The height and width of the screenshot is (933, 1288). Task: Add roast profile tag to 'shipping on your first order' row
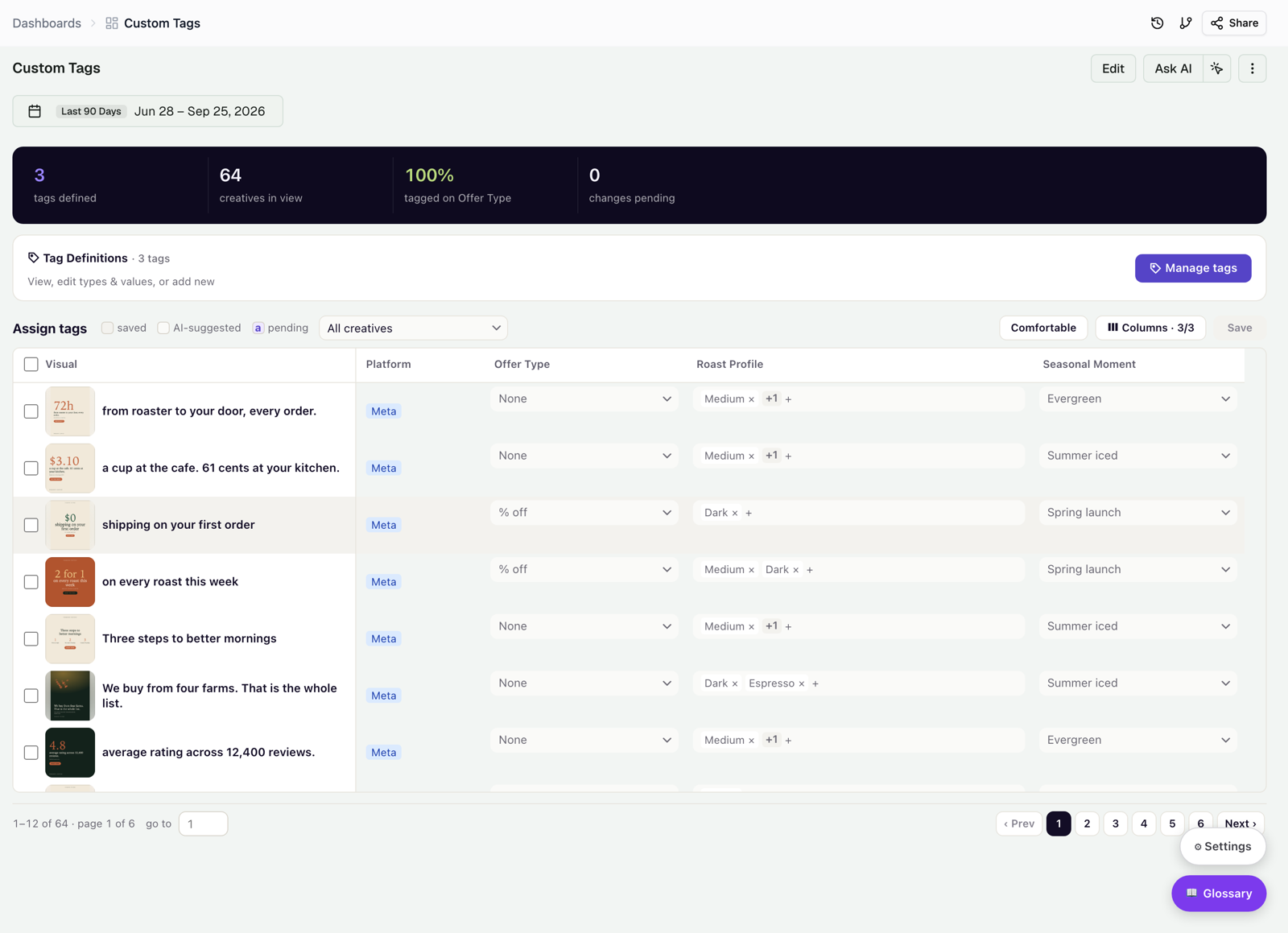pyautogui.click(x=749, y=513)
